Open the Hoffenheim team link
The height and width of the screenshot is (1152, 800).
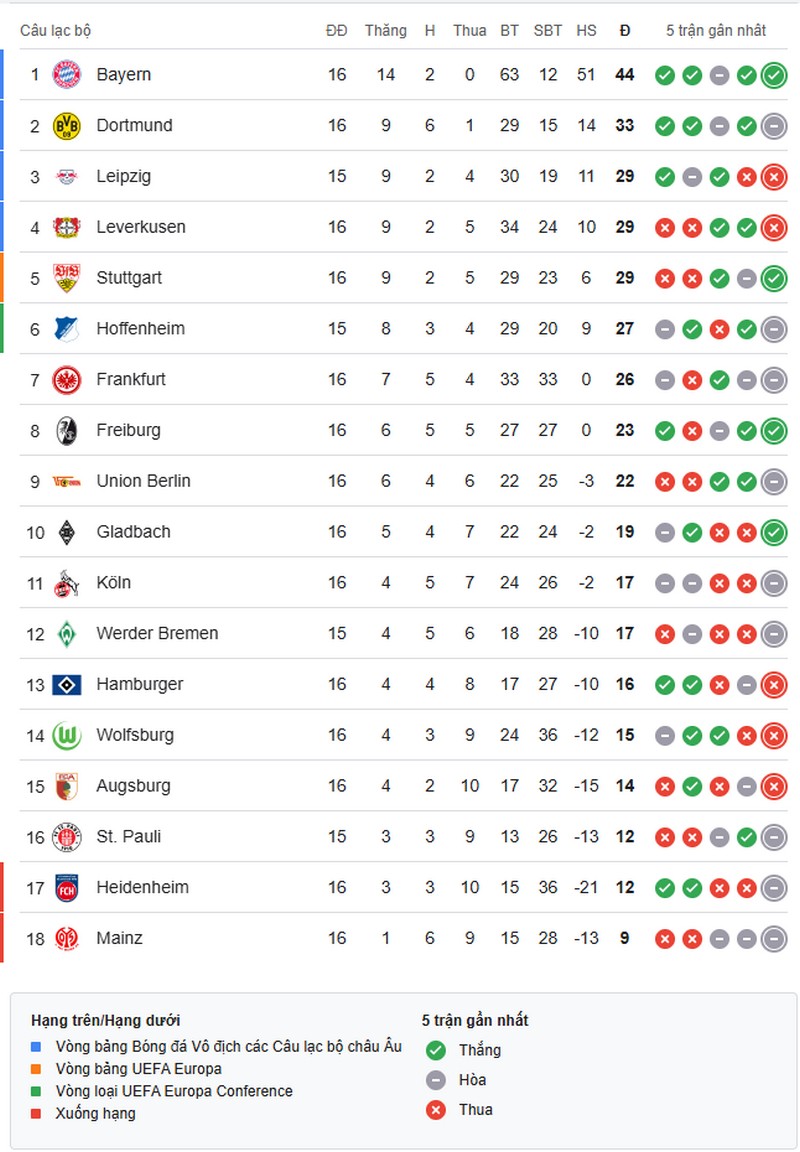(x=140, y=329)
